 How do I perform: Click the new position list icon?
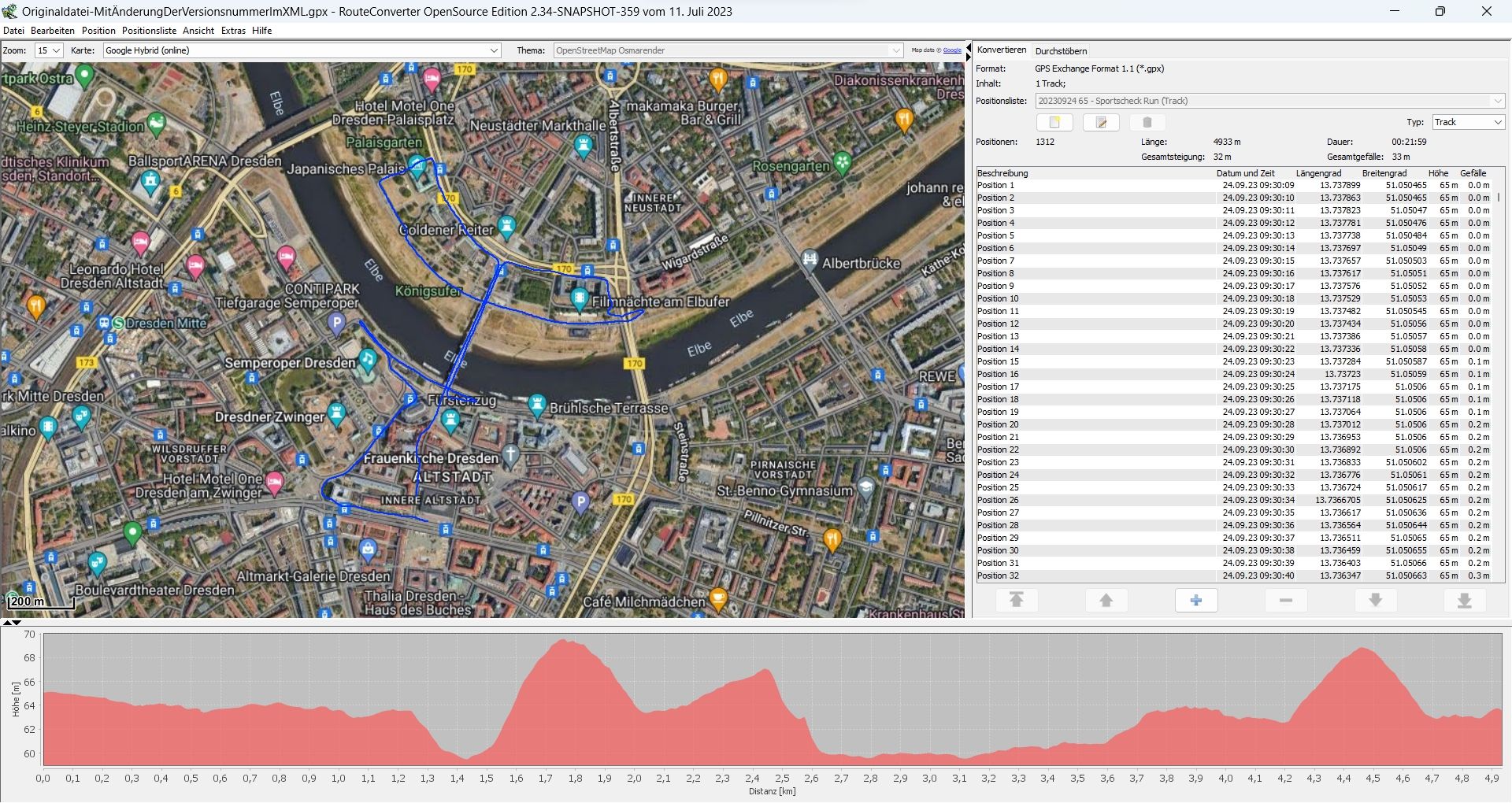tap(1054, 123)
